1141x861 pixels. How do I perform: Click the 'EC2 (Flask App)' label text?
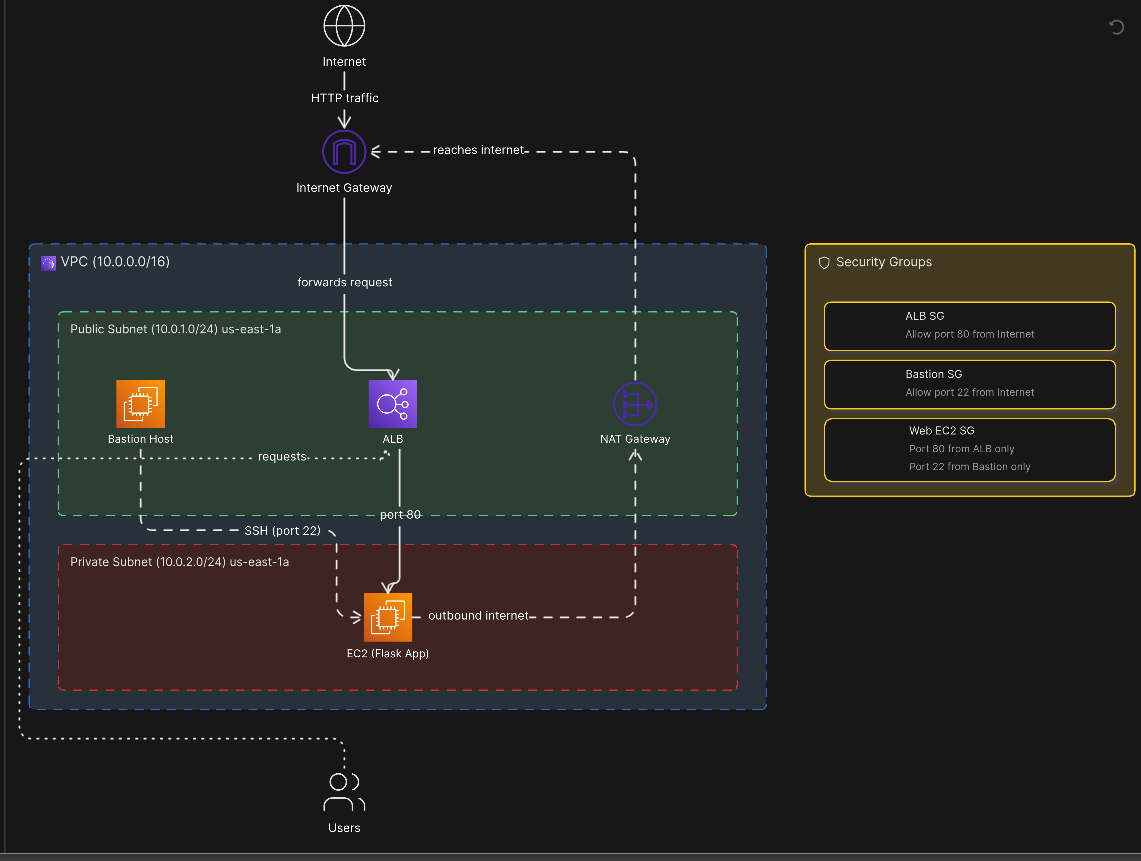388,654
